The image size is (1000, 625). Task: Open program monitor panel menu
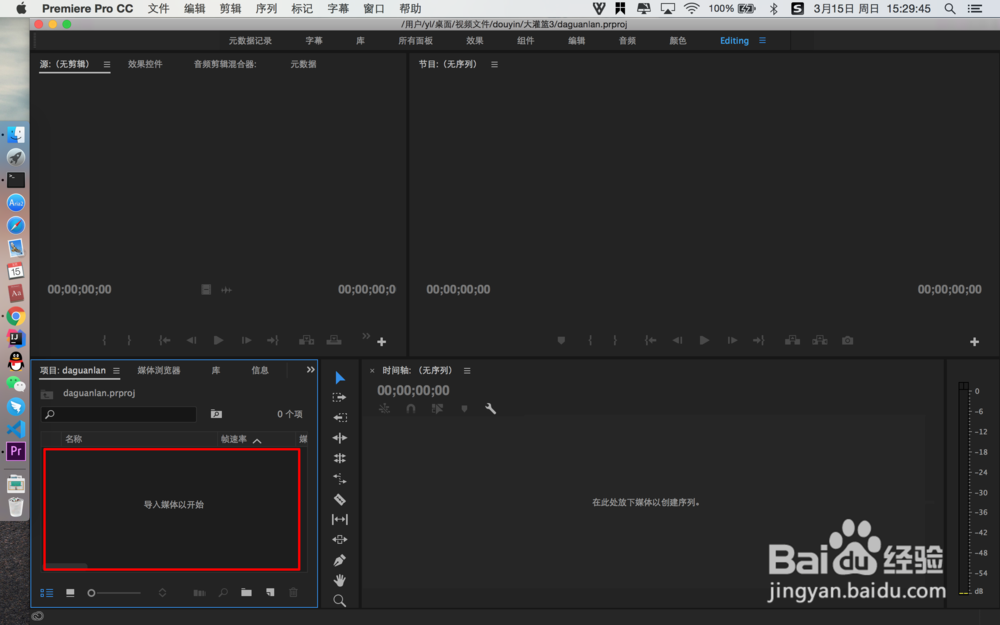click(494, 64)
